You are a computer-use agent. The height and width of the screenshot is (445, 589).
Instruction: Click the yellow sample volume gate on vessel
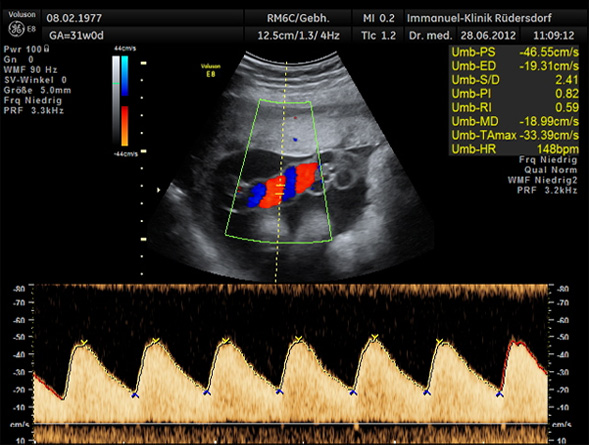tap(279, 190)
